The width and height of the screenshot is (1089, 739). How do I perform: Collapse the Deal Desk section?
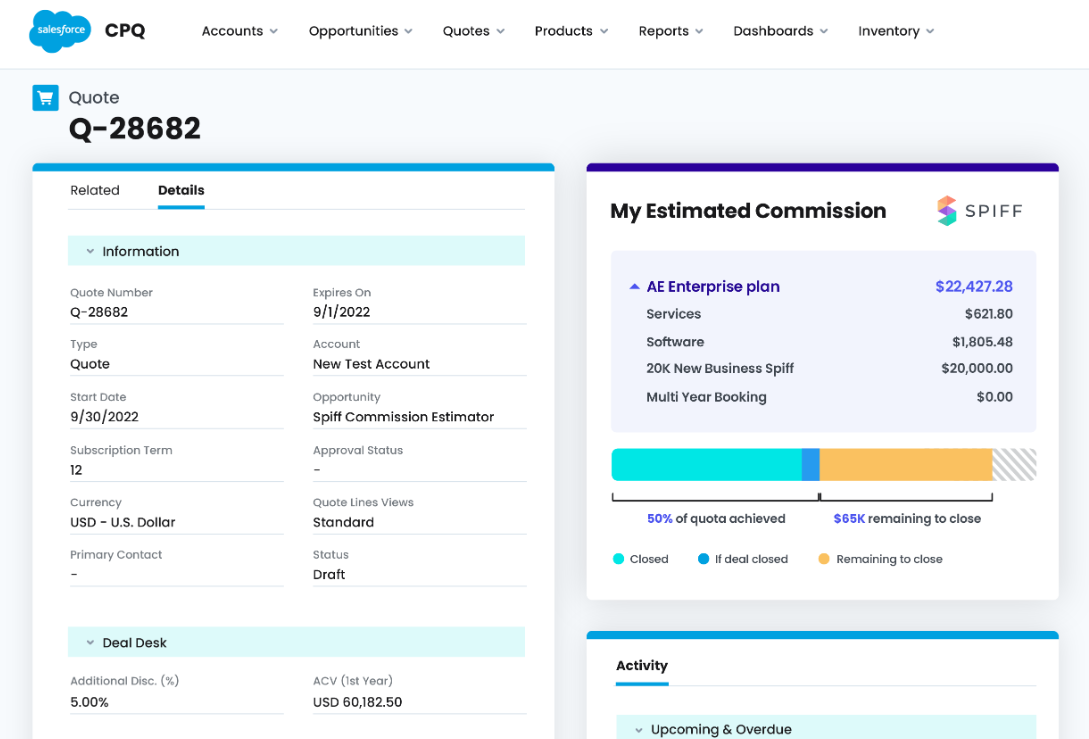(90, 643)
